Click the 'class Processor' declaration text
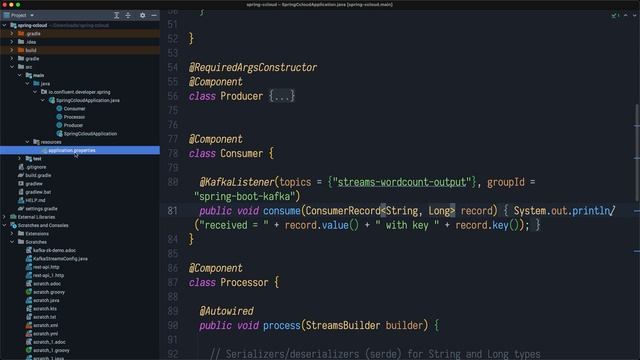The width and height of the screenshot is (640, 360). tap(229, 282)
